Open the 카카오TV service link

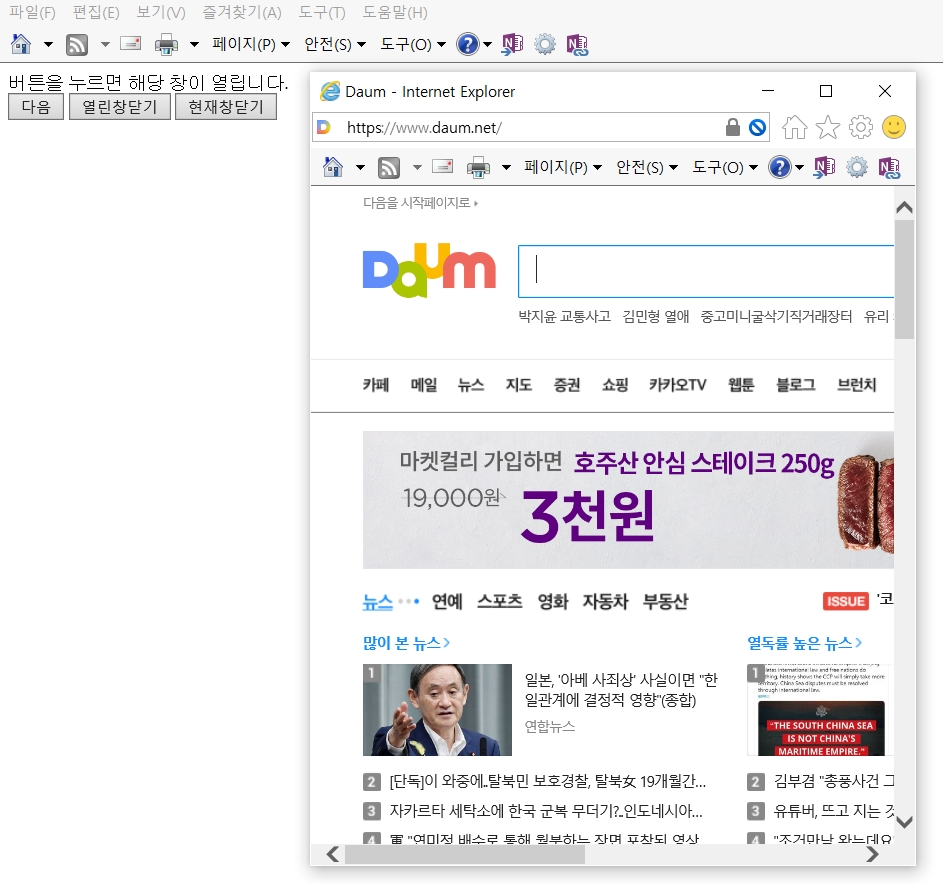678,385
